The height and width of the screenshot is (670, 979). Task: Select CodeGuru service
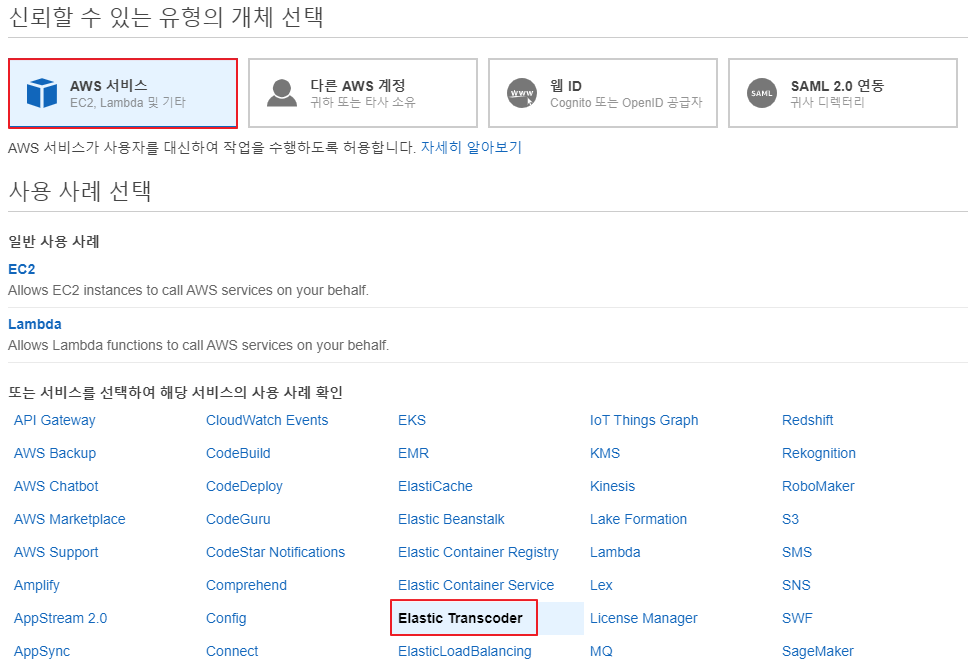pyautogui.click(x=239, y=520)
